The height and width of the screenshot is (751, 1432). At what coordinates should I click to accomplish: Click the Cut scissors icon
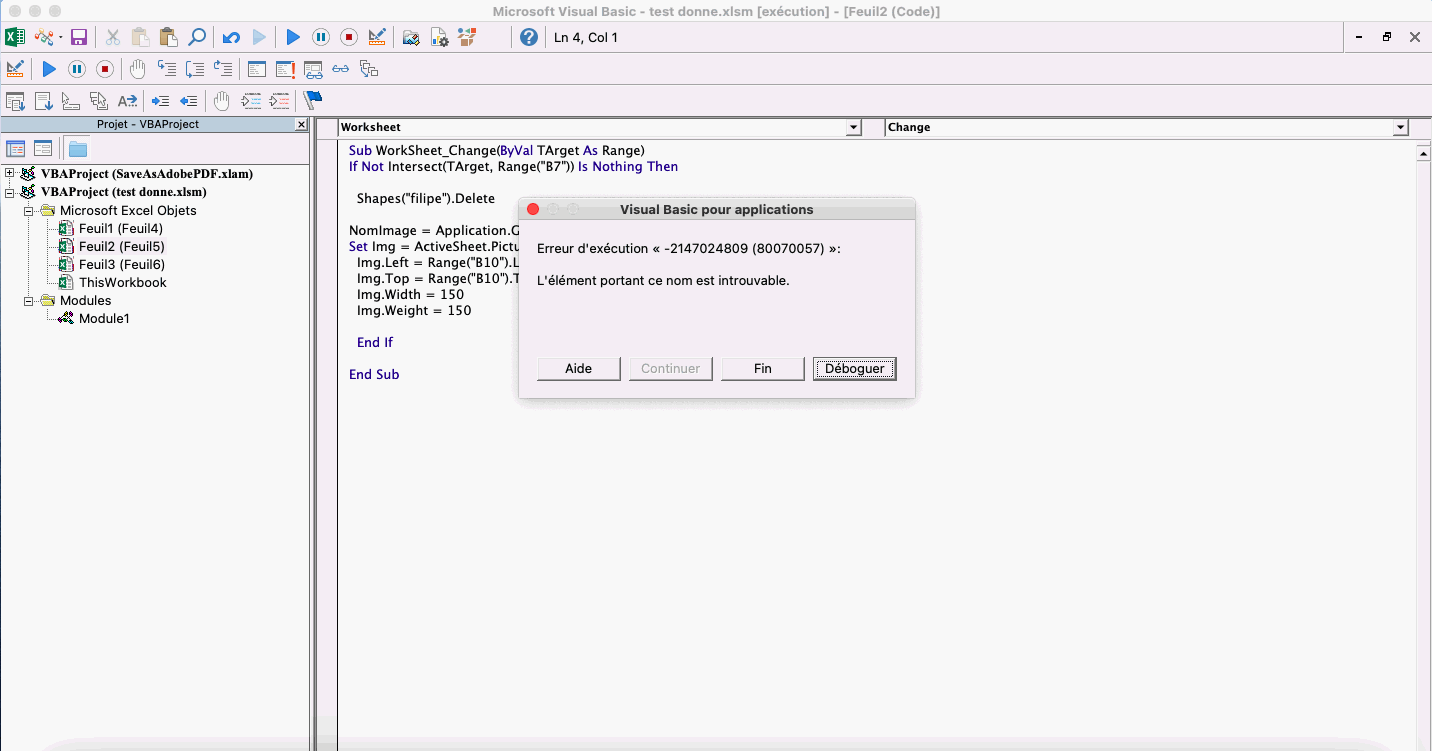pos(113,37)
